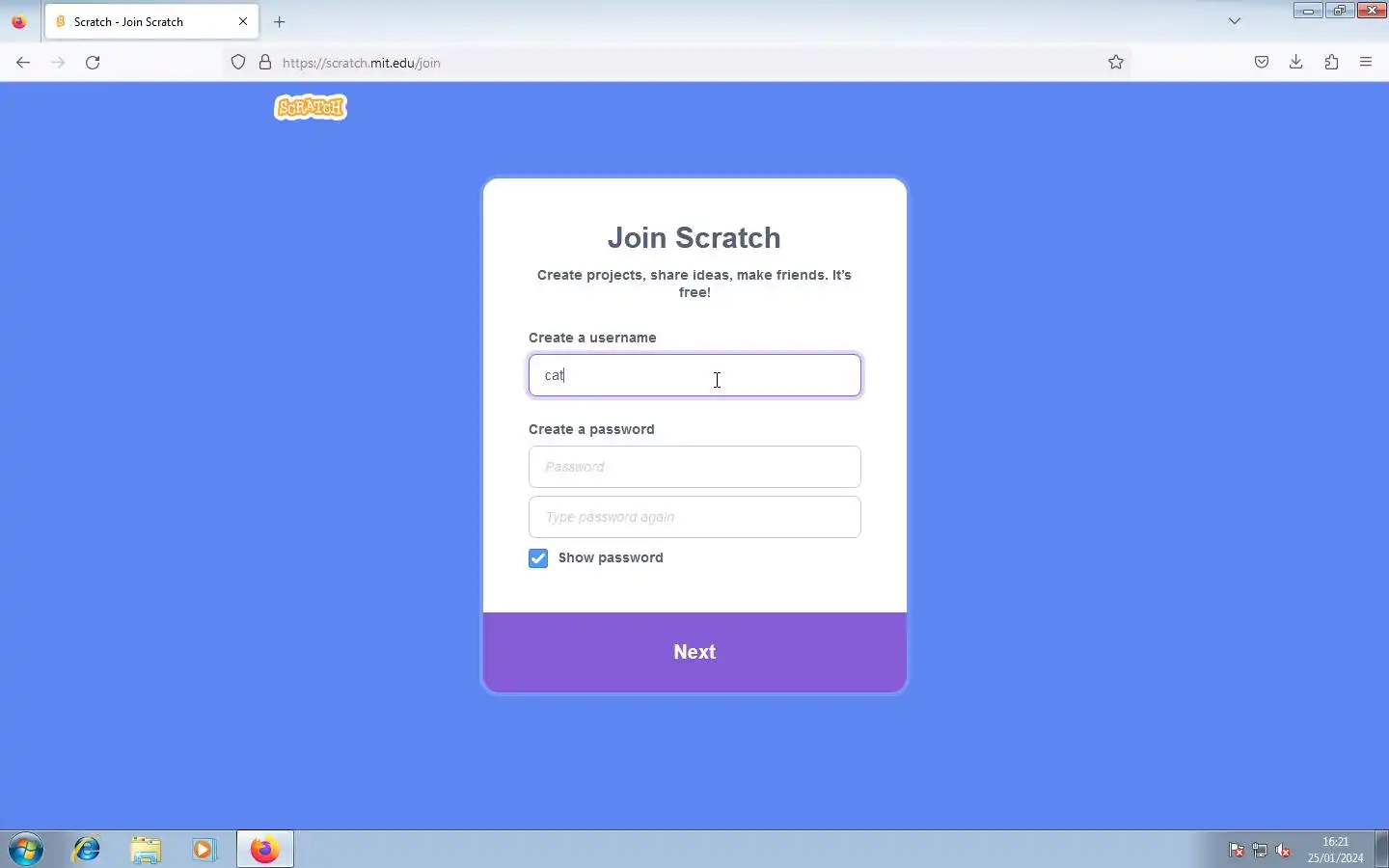
Task: Open Action Center flag tray icon
Action: [1237, 850]
